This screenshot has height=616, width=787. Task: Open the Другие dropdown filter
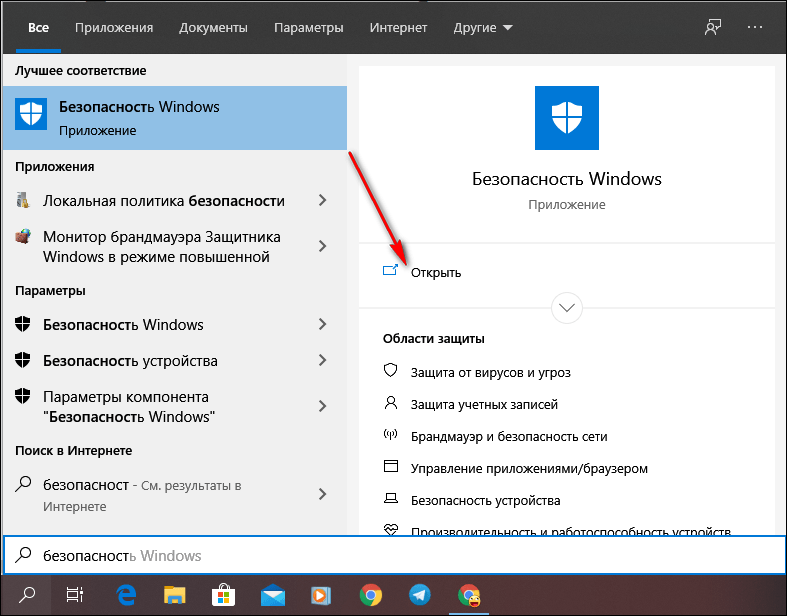(483, 28)
